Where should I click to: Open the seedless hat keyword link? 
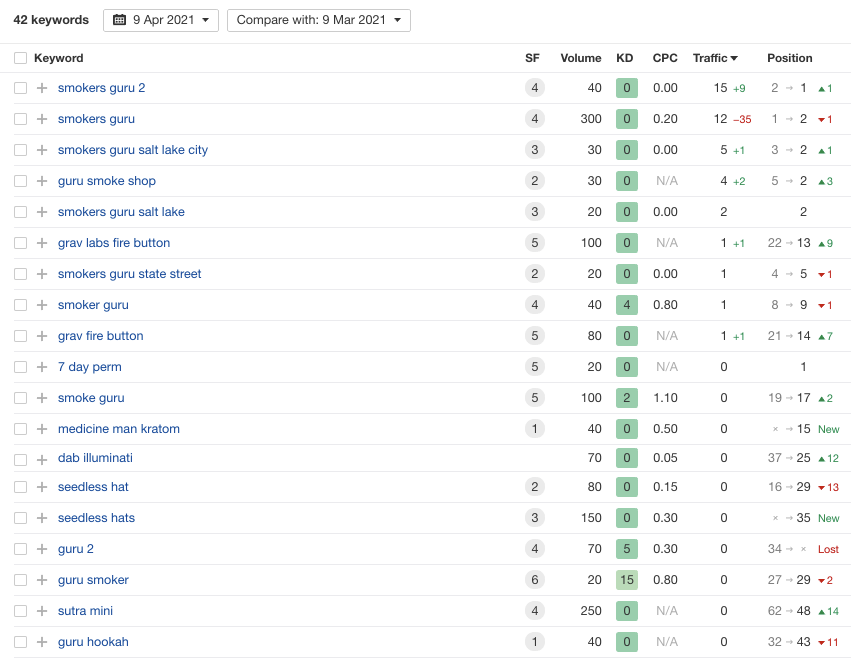[x=93, y=487]
